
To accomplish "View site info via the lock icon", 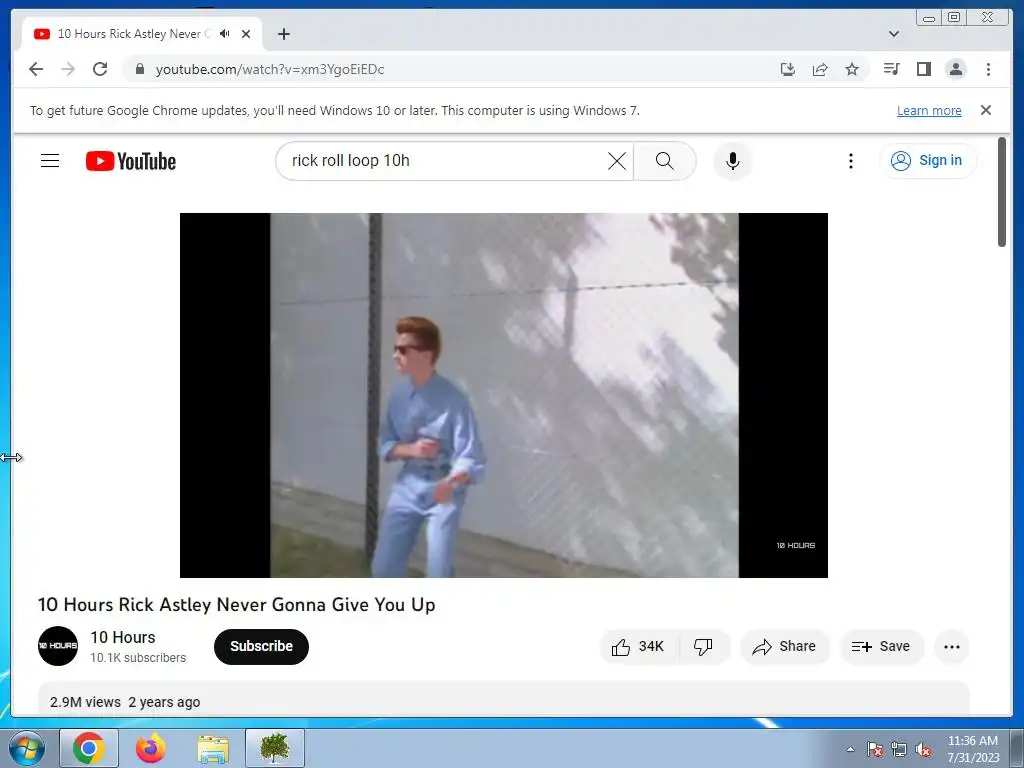I will click(x=140, y=69).
